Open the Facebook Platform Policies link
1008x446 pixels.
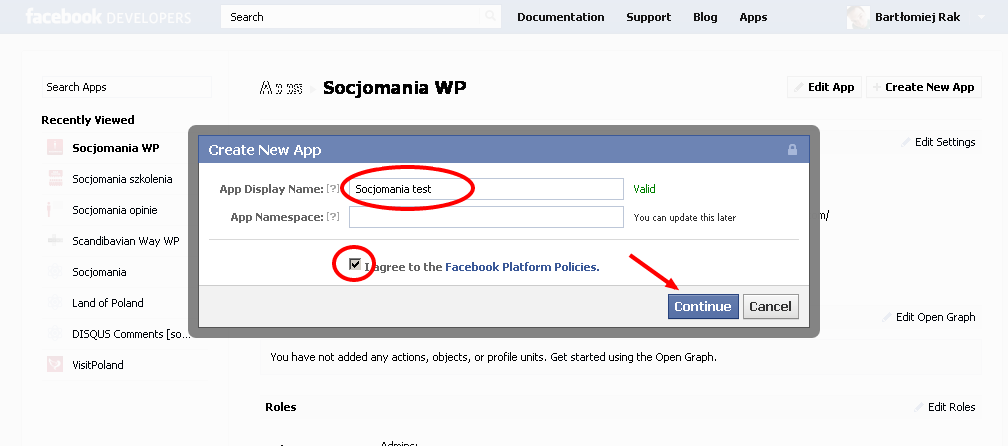tap(522, 267)
